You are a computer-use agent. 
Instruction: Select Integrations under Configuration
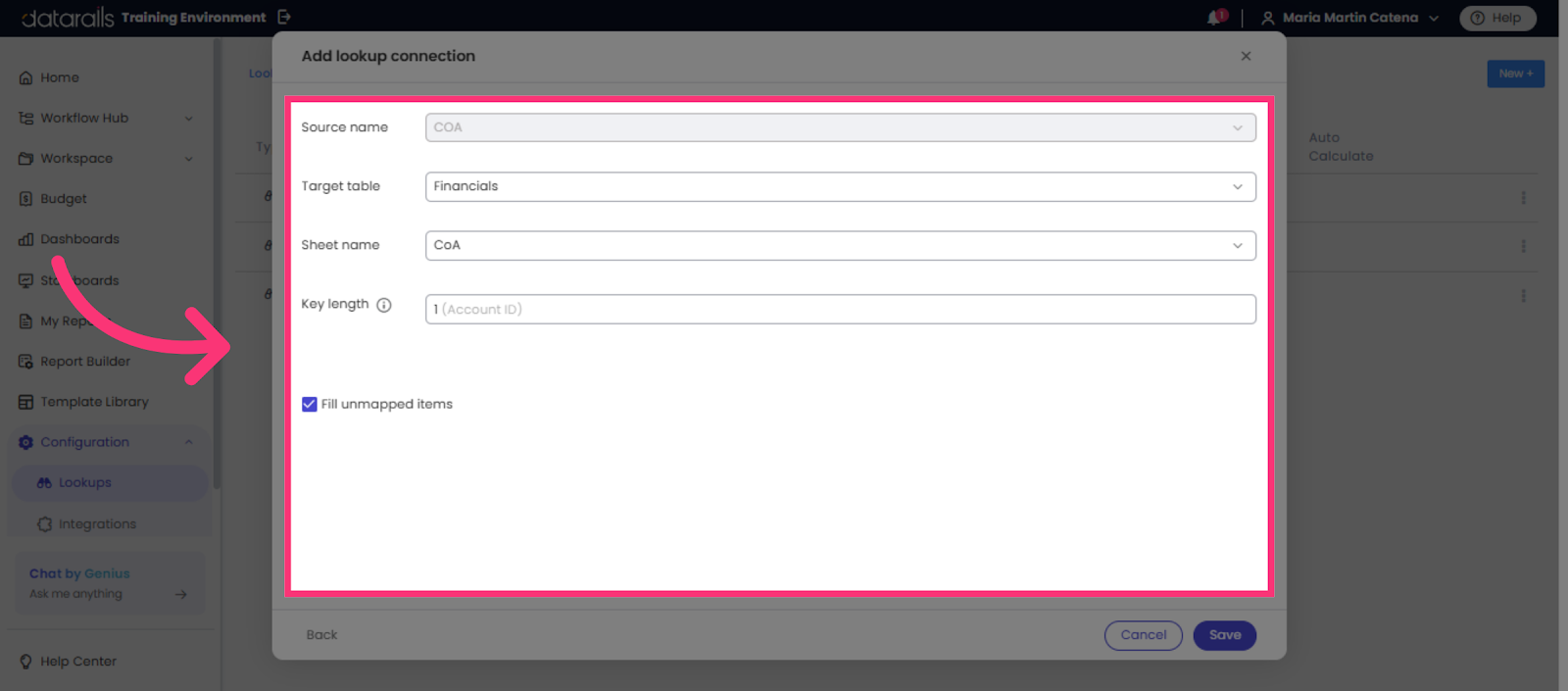[x=97, y=524]
